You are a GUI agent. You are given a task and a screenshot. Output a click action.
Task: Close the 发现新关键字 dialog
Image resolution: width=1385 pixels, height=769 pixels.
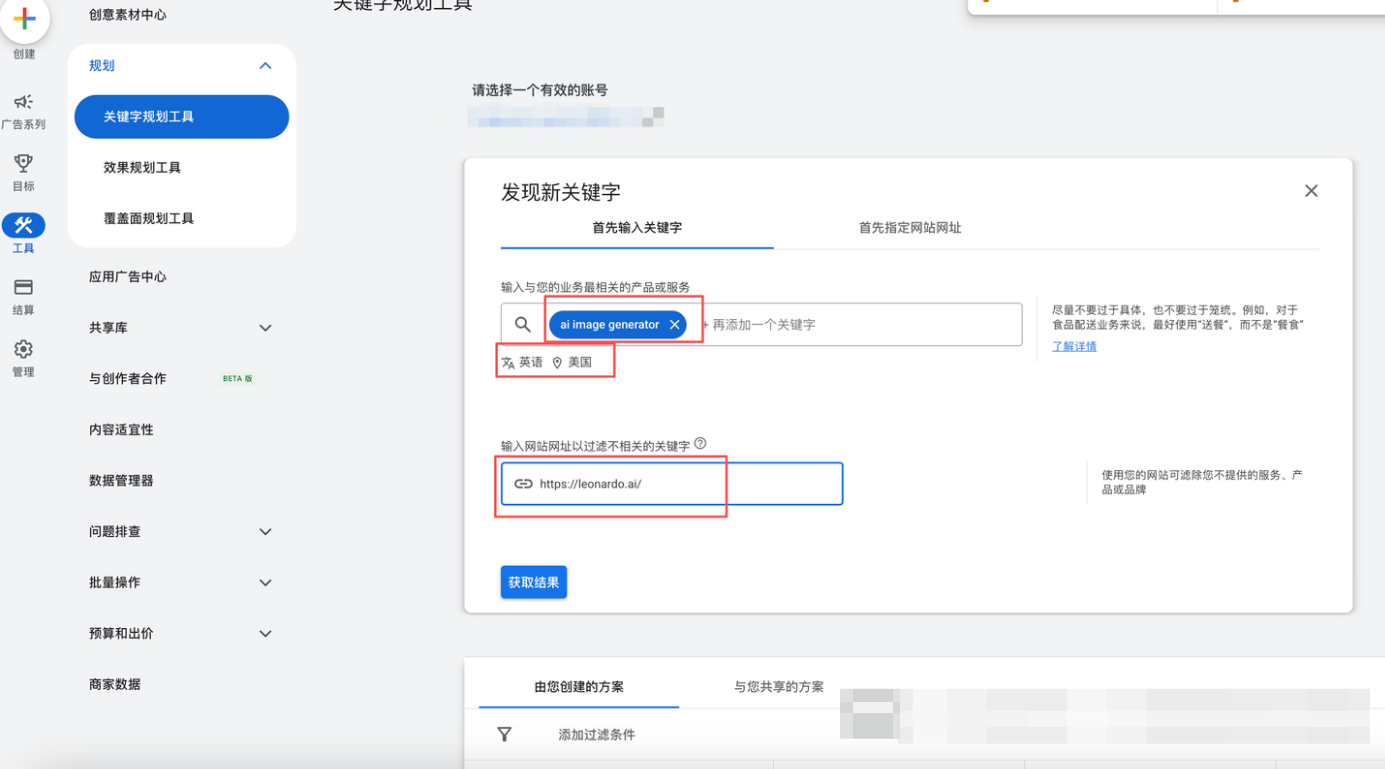point(1311,191)
